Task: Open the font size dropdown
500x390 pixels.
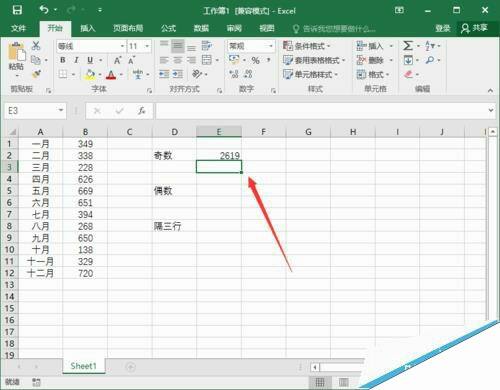Action: pyautogui.click(x=147, y=46)
